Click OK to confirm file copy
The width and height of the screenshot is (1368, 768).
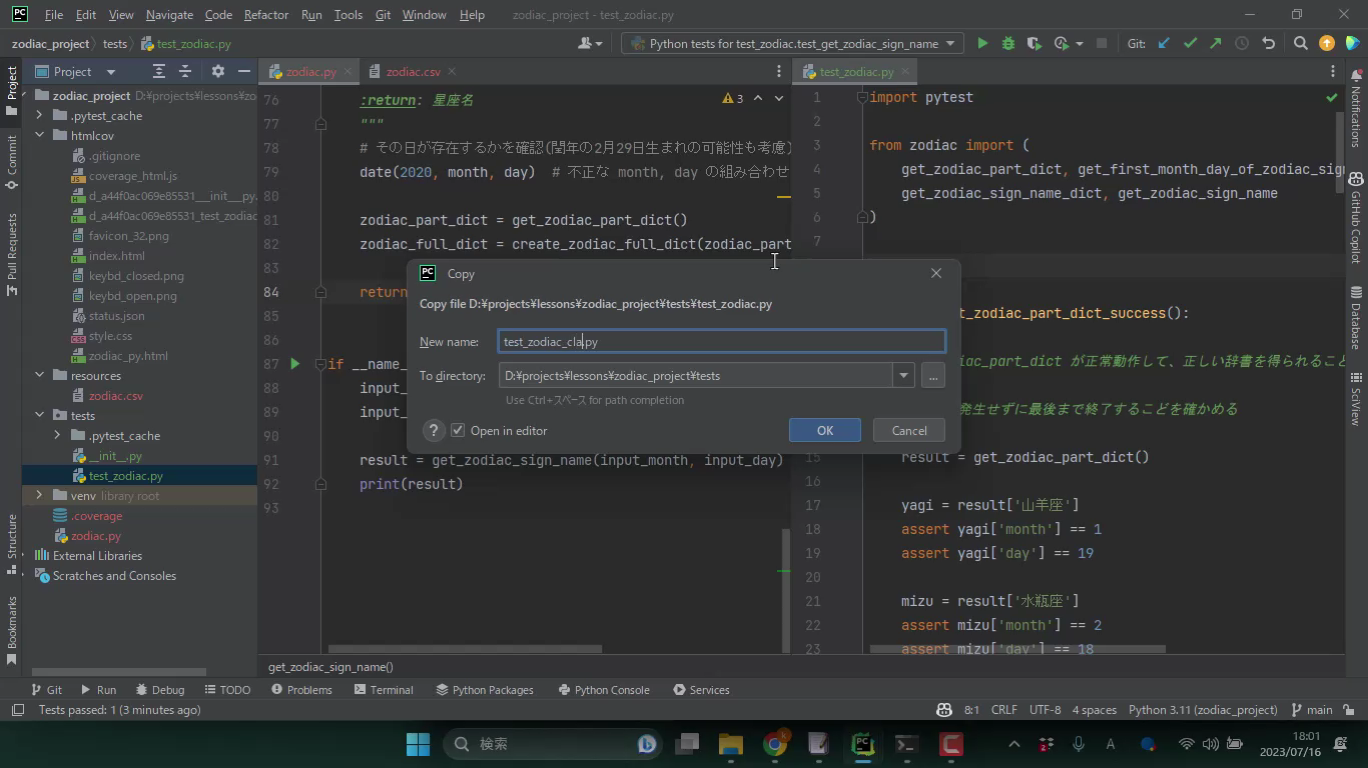(824, 430)
